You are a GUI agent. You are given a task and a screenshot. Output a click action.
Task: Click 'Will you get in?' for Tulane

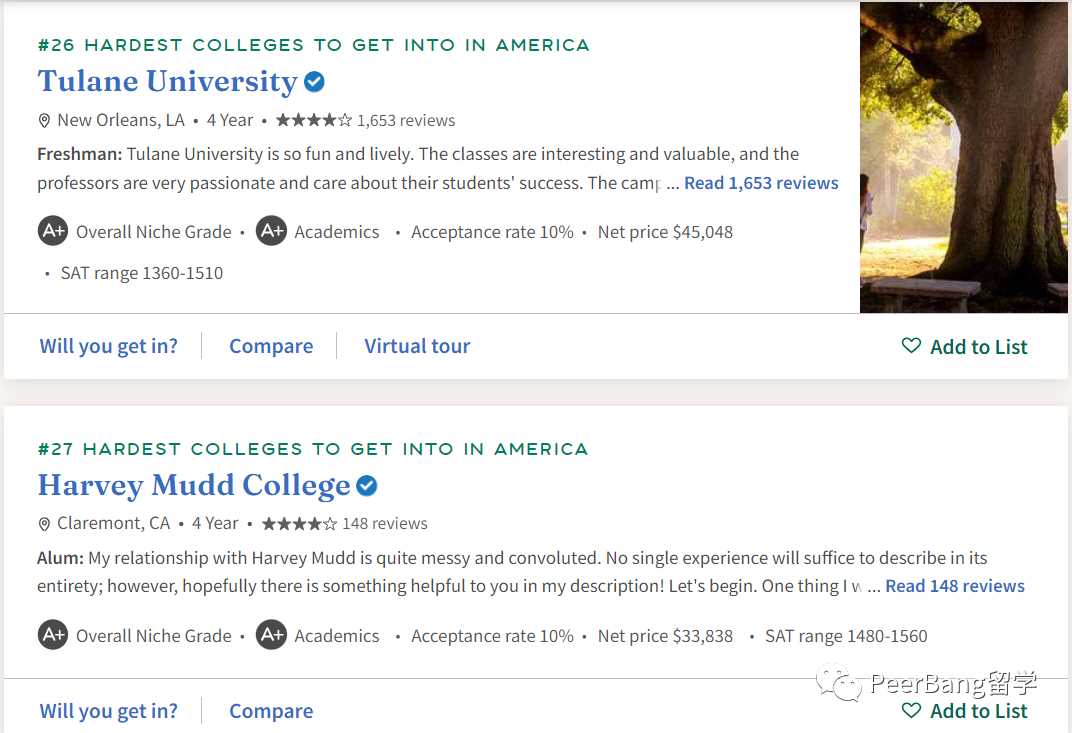108,346
